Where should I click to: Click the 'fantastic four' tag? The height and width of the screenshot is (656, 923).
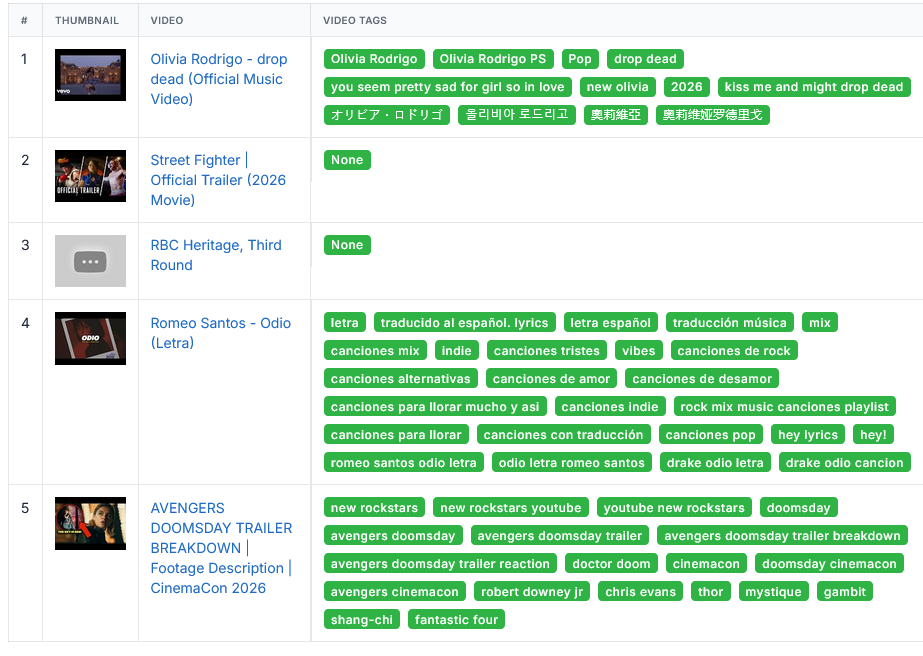pyautogui.click(x=456, y=620)
